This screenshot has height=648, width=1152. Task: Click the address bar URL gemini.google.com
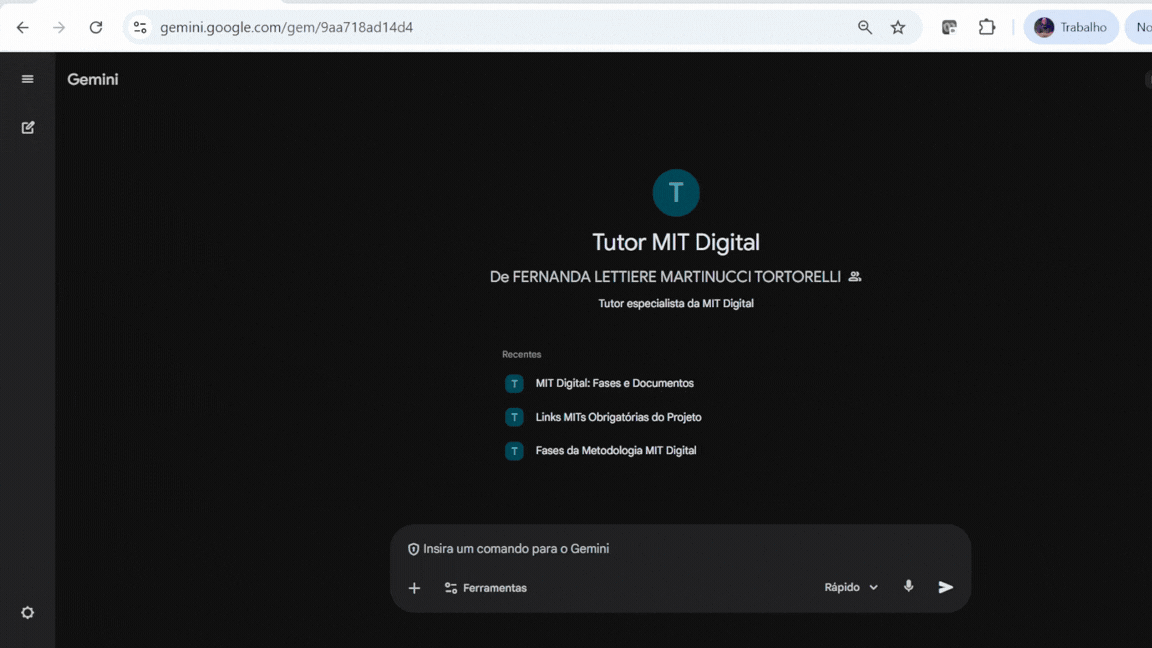[286, 27]
